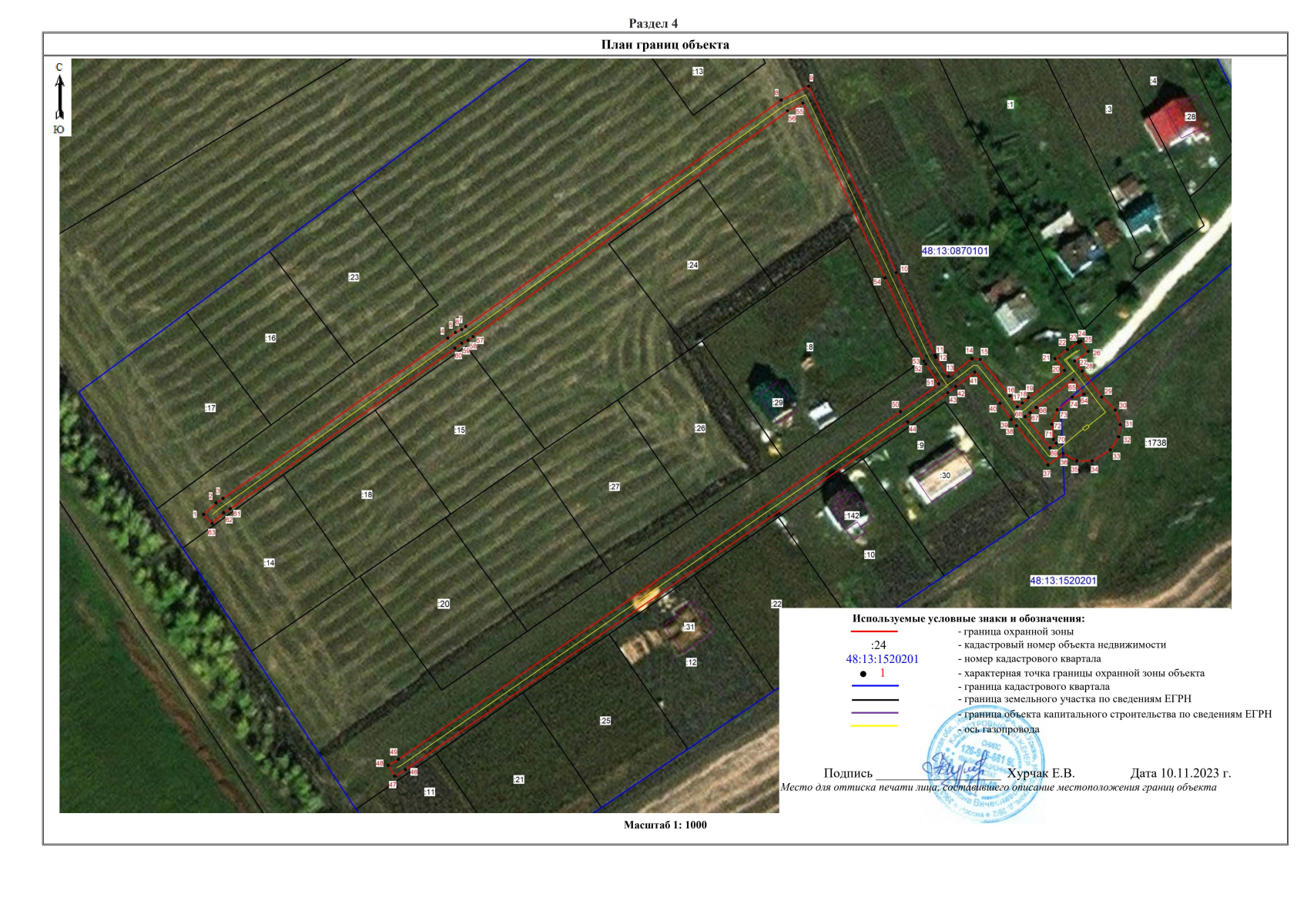This screenshot has height=924, width=1307.
Task: Click the 'Раздел 4' section title
Action: tap(653, 24)
